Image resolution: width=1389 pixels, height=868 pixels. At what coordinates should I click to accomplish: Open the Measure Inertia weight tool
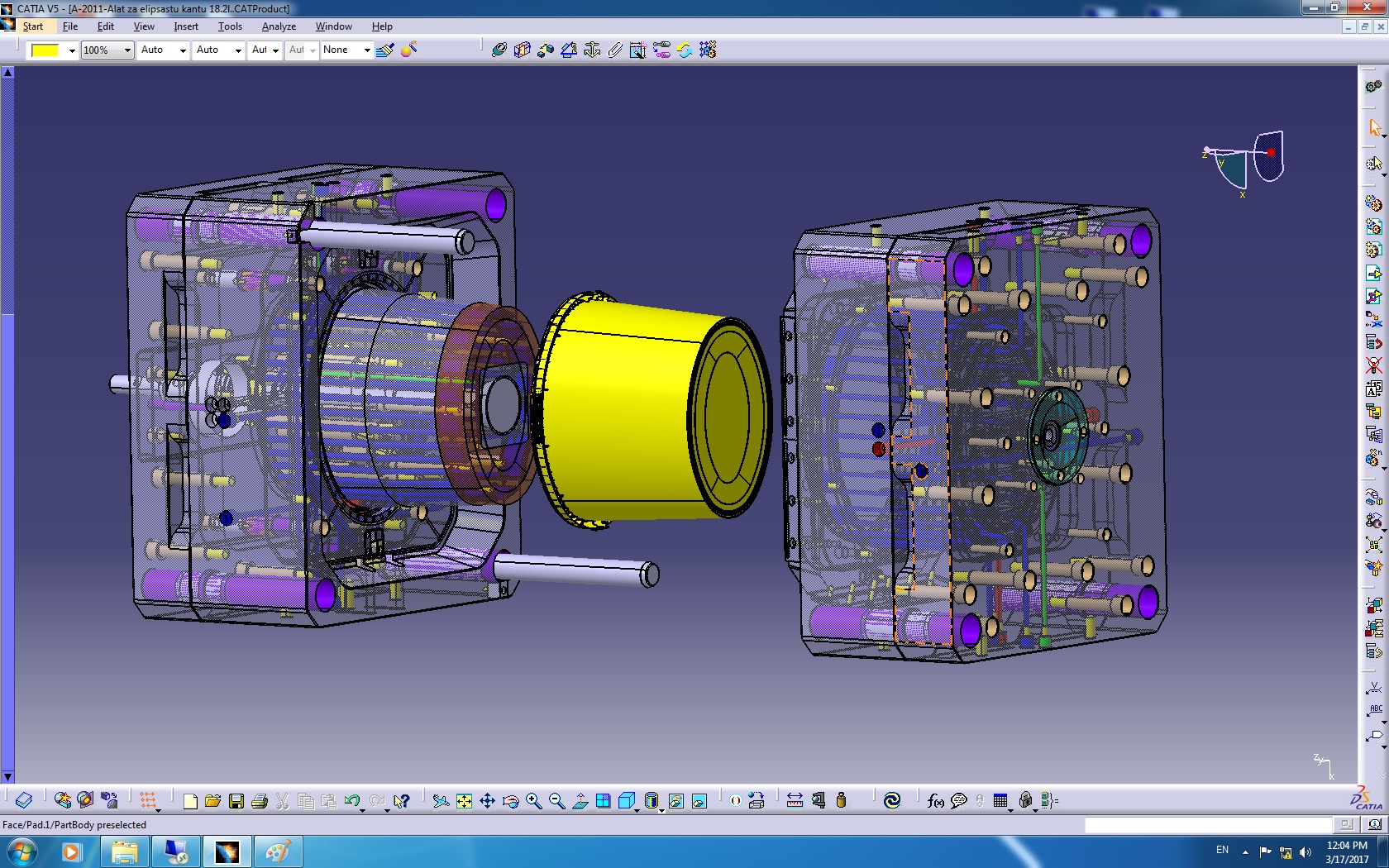842,801
